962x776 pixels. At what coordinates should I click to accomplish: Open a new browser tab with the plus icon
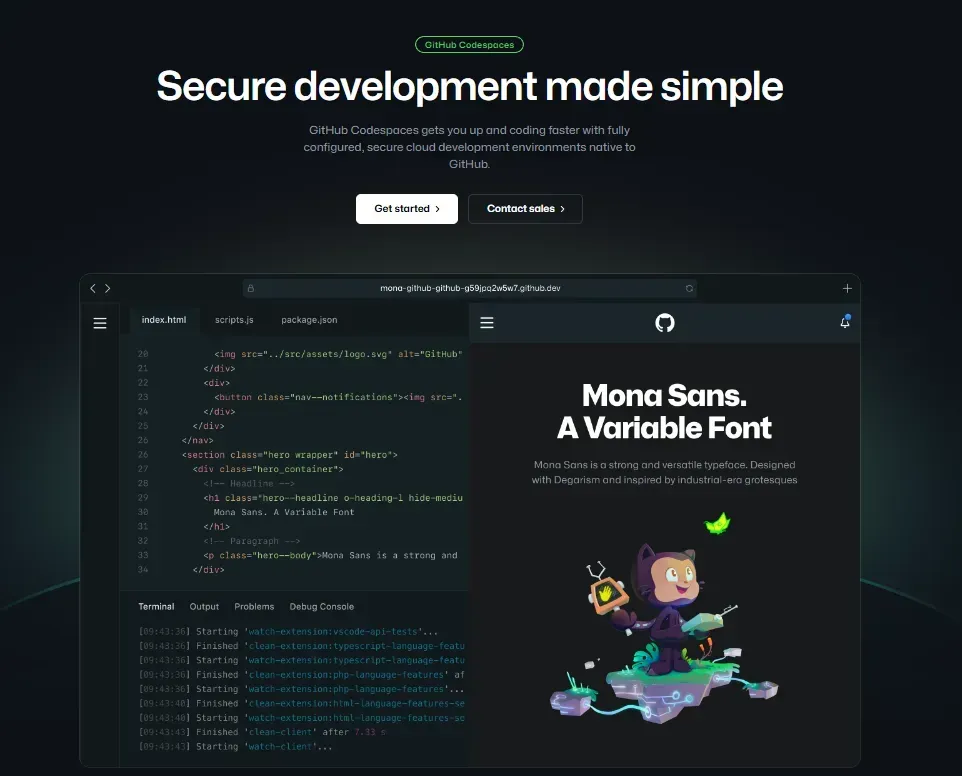click(847, 288)
